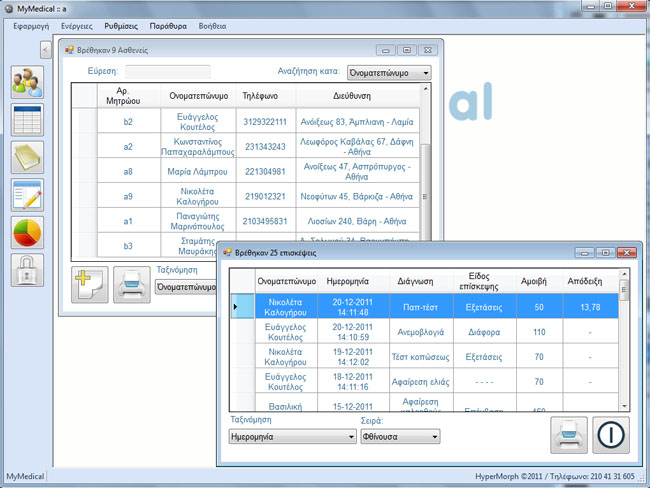
Task: Click the Εύρεση search field
Action: click(x=167, y=72)
